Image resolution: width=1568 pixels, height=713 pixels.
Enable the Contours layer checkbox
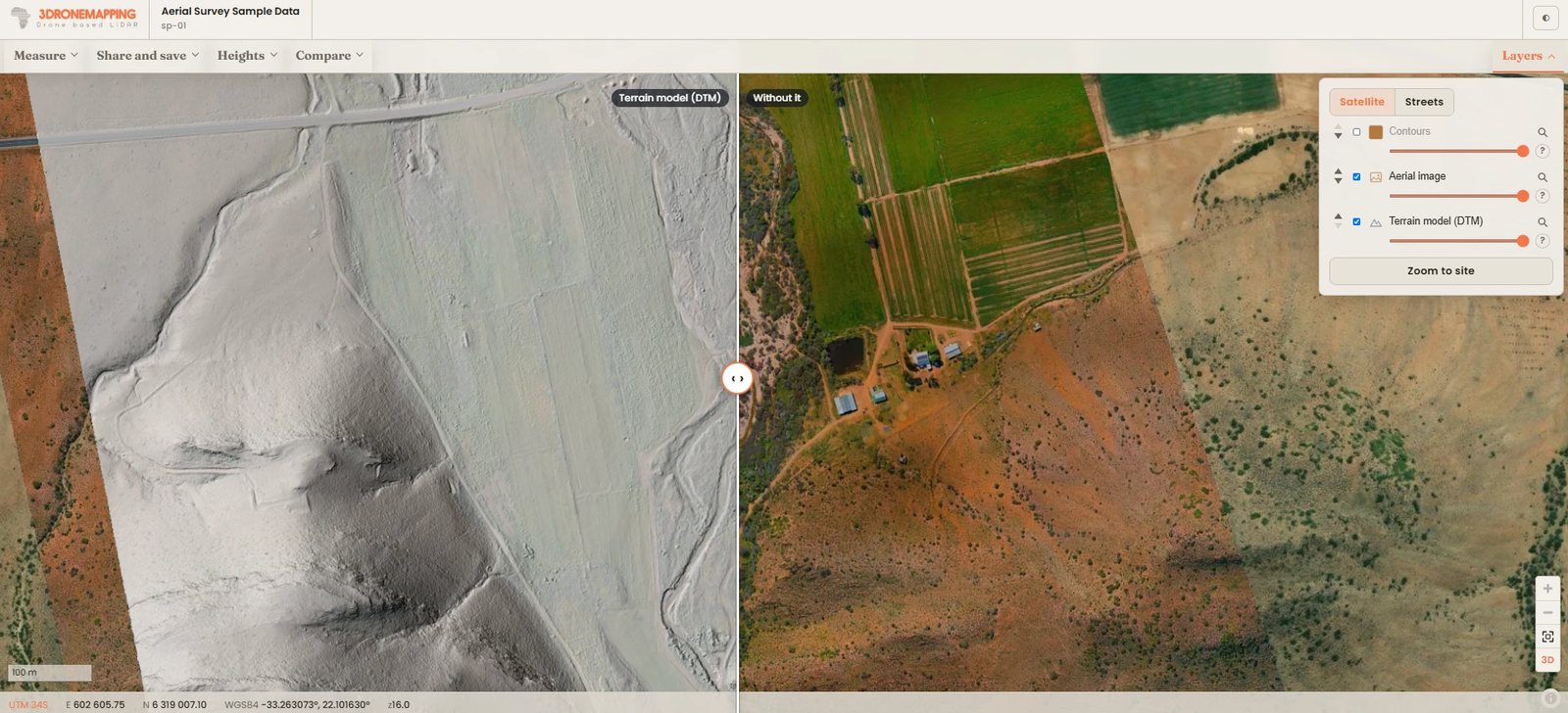pyautogui.click(x=1356, y=132)
